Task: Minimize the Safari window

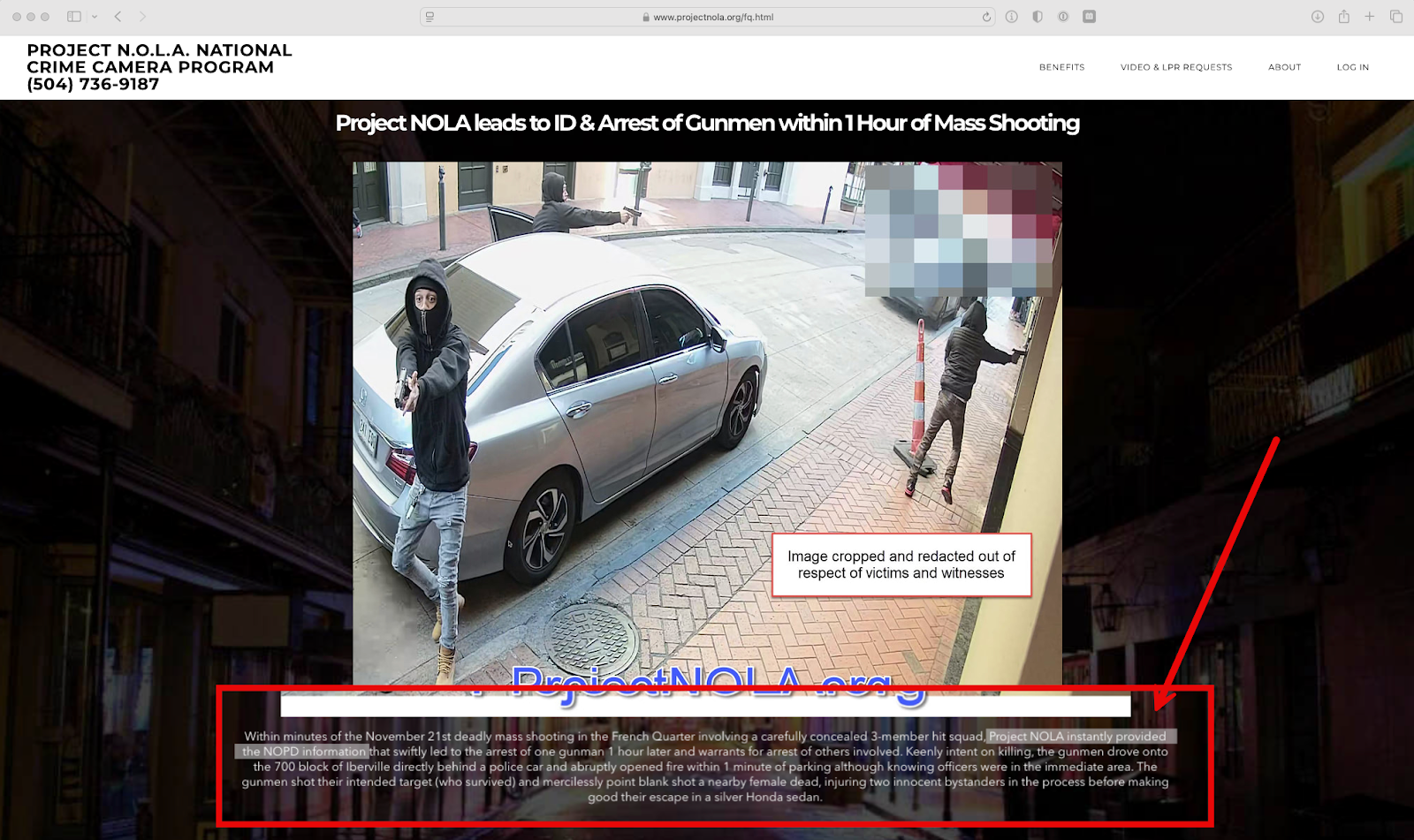Action: click(31, 17)
